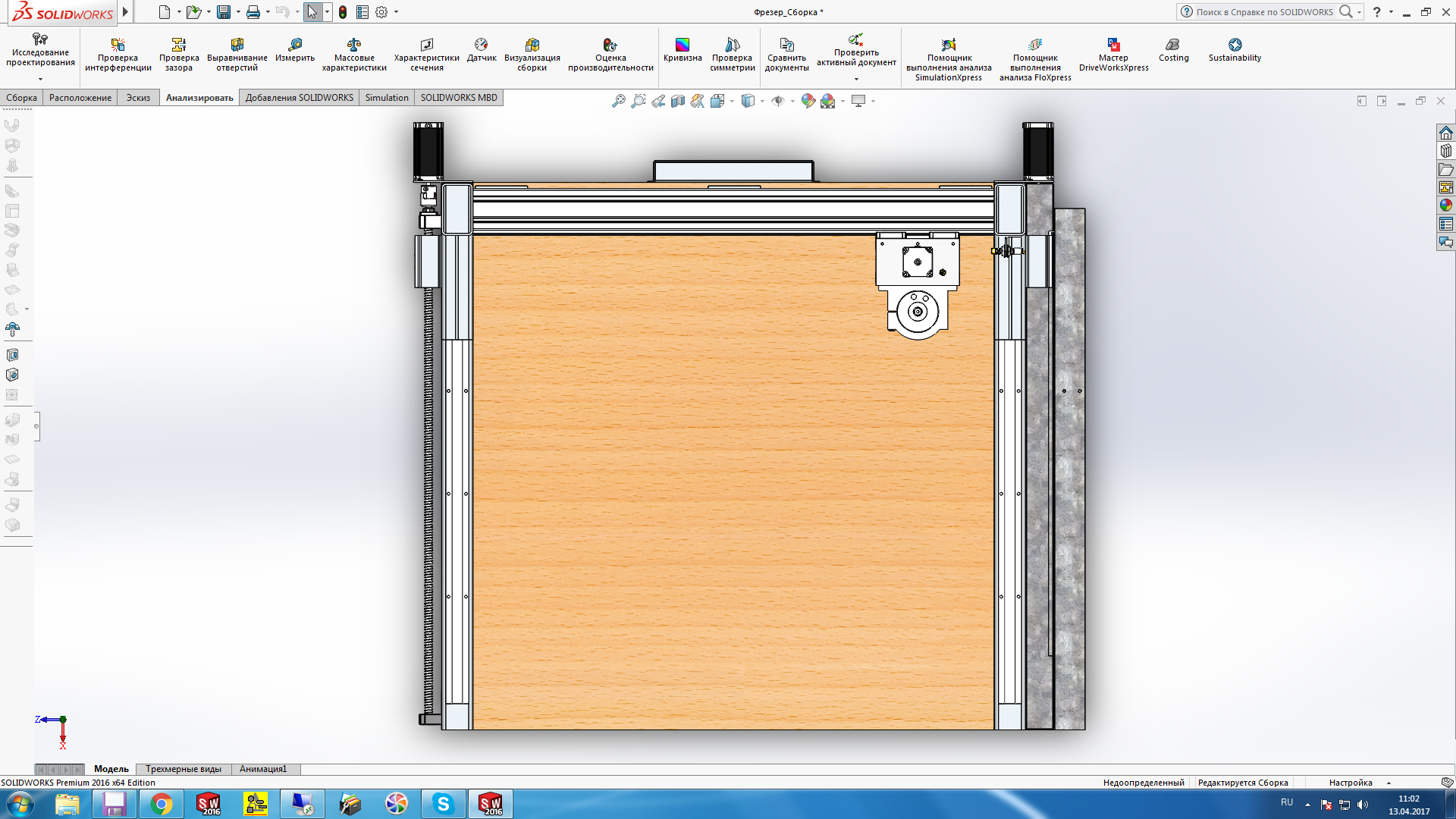The height and width of the screenshot is (819, 1456).
Task: Expand the Display Style dropdown arrow
Action: [762, 101]
